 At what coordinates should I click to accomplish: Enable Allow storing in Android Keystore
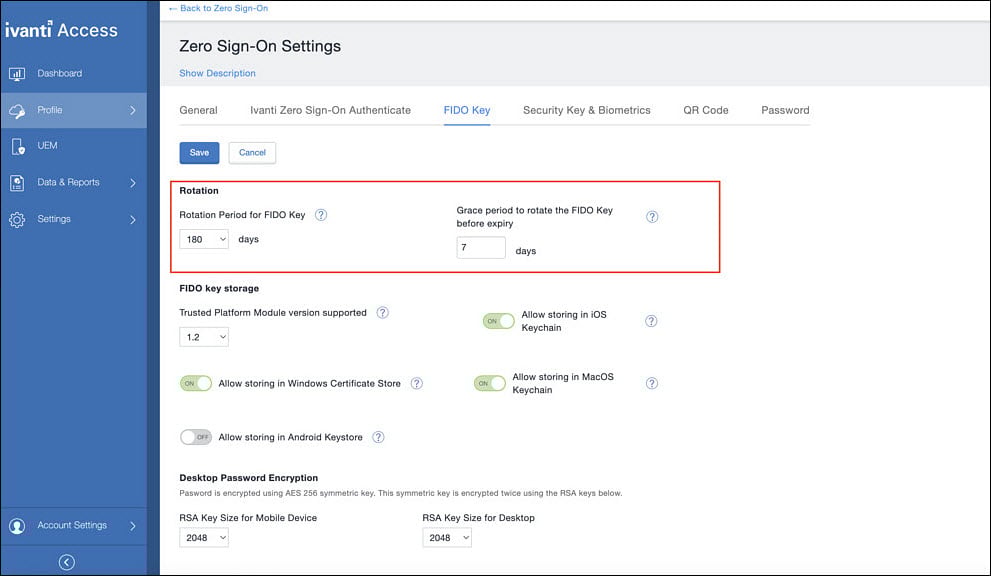[x=196, y=437]
